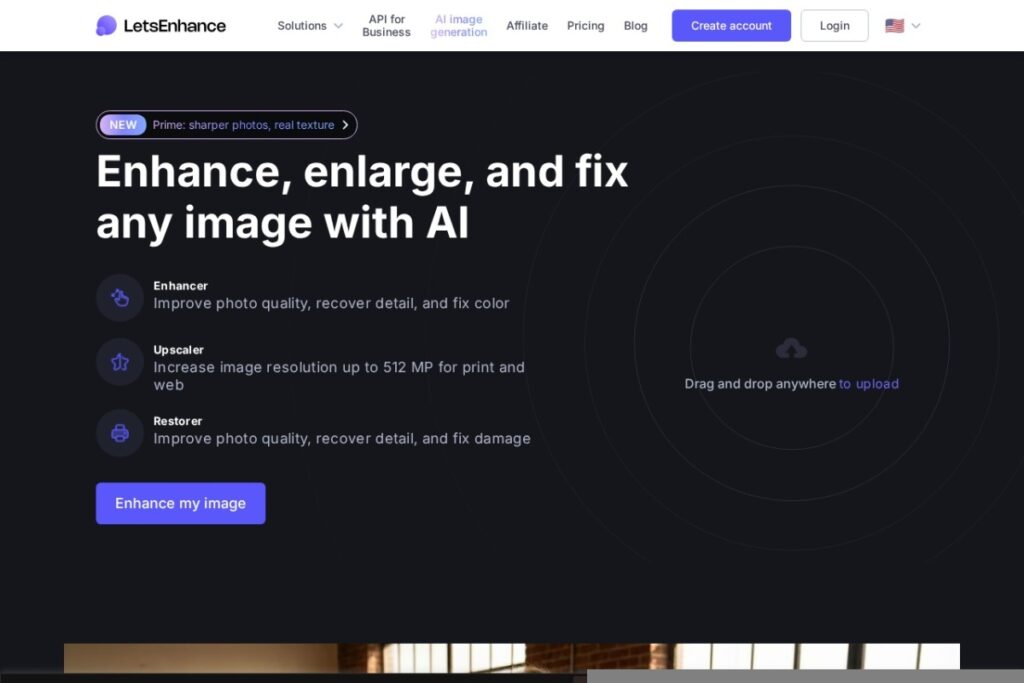Open the Pricing page
The width and height of the screenshot is (1024, 683).
tap(585, 25)
